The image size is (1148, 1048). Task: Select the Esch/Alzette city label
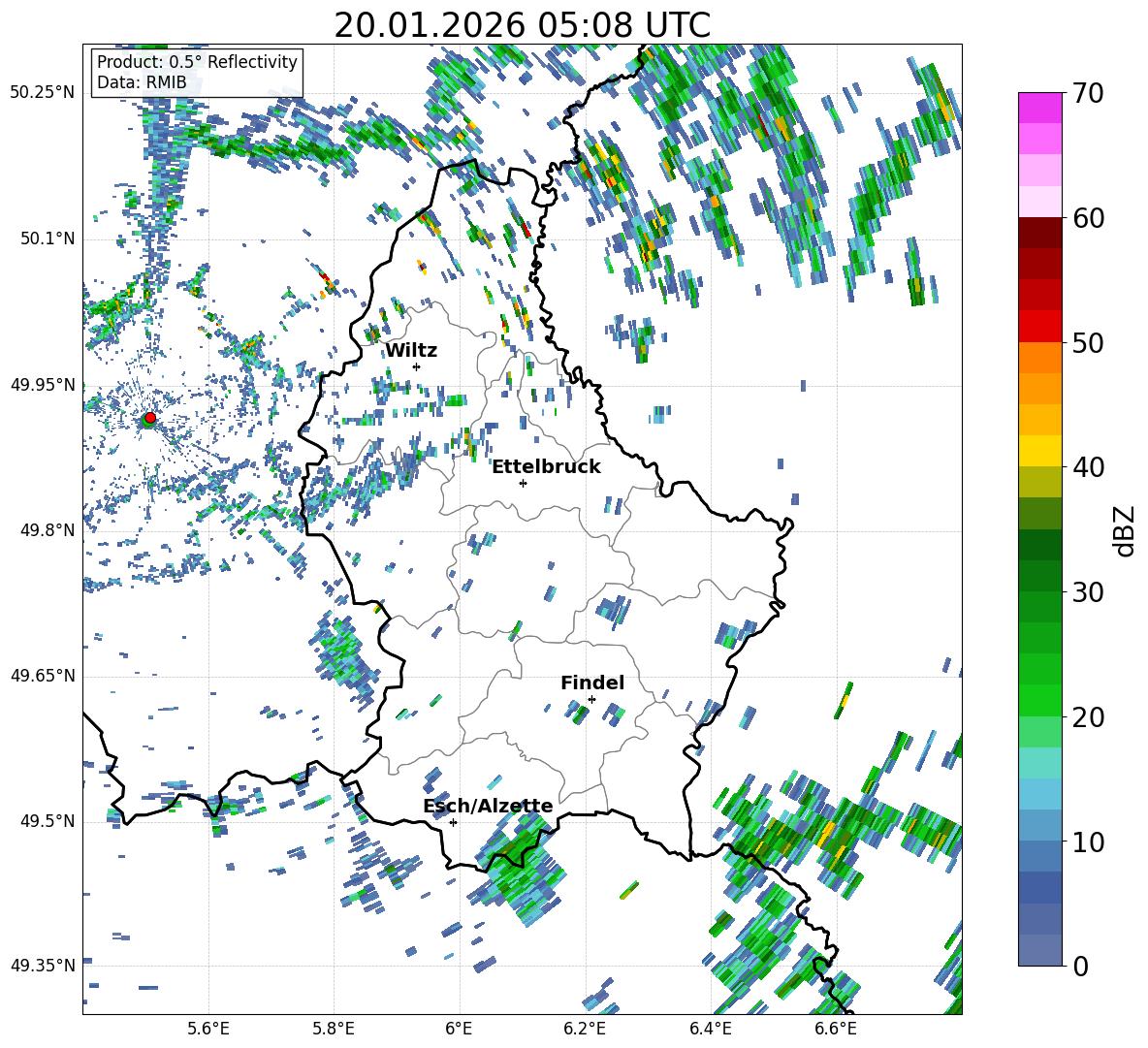coord(489,806)
